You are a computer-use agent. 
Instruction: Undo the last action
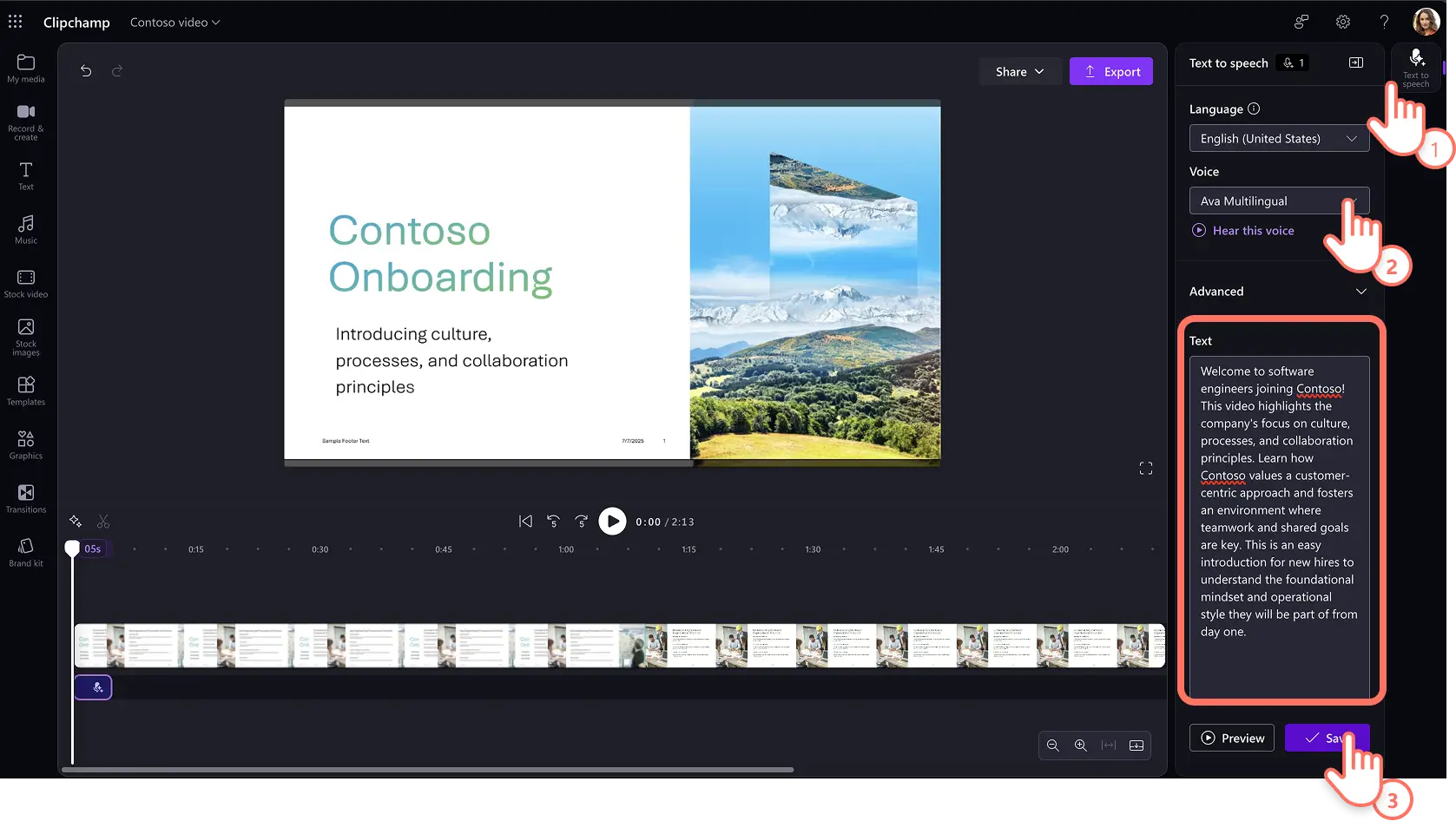pos(86,71)
